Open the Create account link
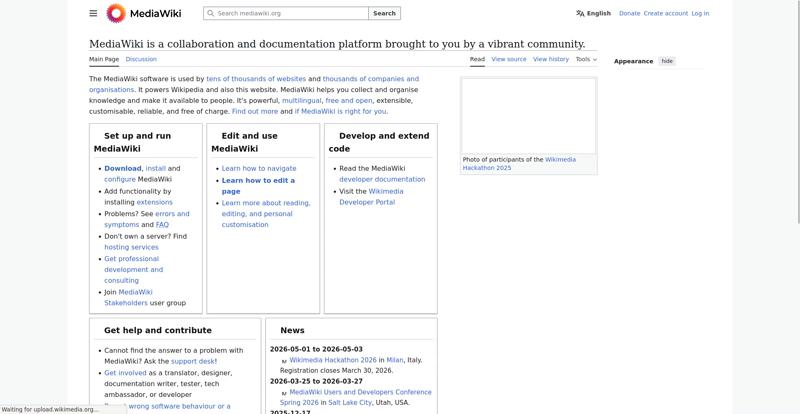The width and height of the screenshot is (800, 414). 665,13
